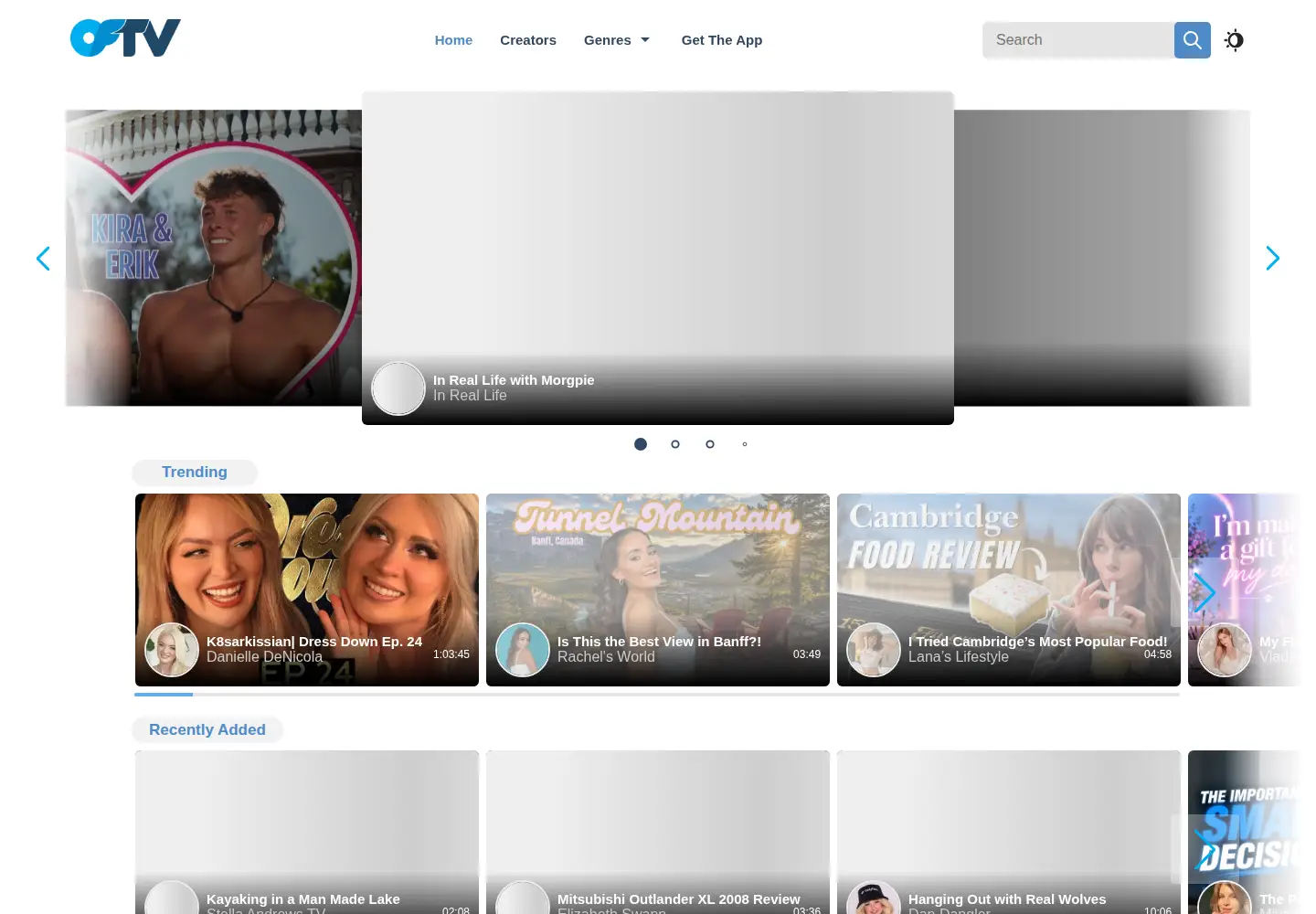Screen dimensions: 1316x914
Task: Click the Trending row scroll progress bar
Action: tap(657, 695)
